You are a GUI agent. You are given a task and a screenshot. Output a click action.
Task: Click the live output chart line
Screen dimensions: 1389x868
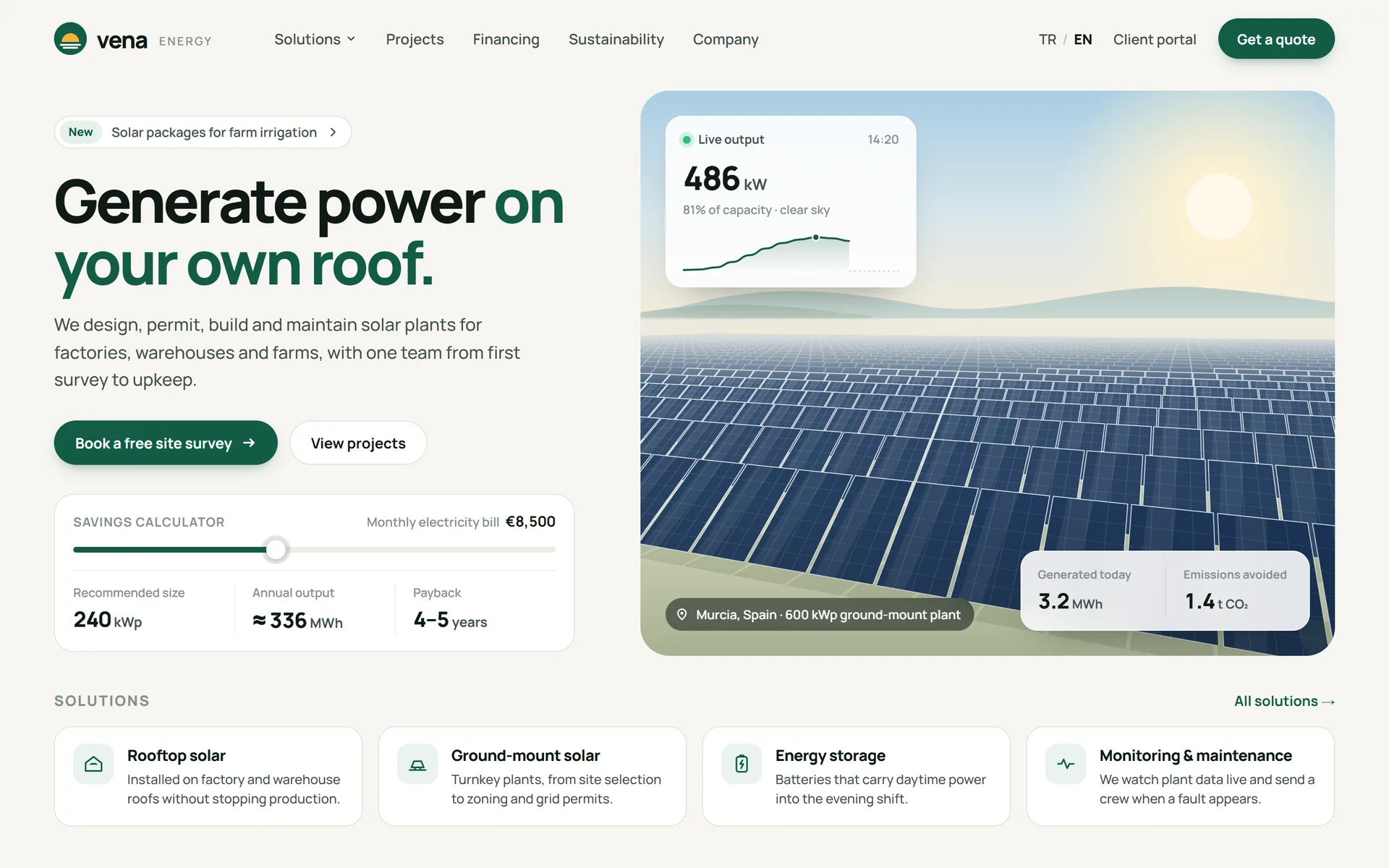[766, 252]
